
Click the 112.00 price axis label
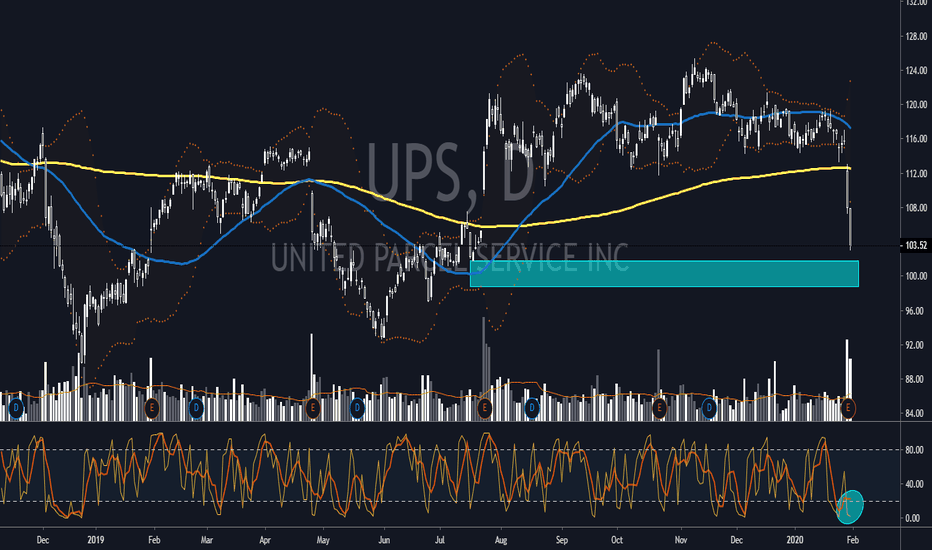pyautogui.click(x=916, y=174)
